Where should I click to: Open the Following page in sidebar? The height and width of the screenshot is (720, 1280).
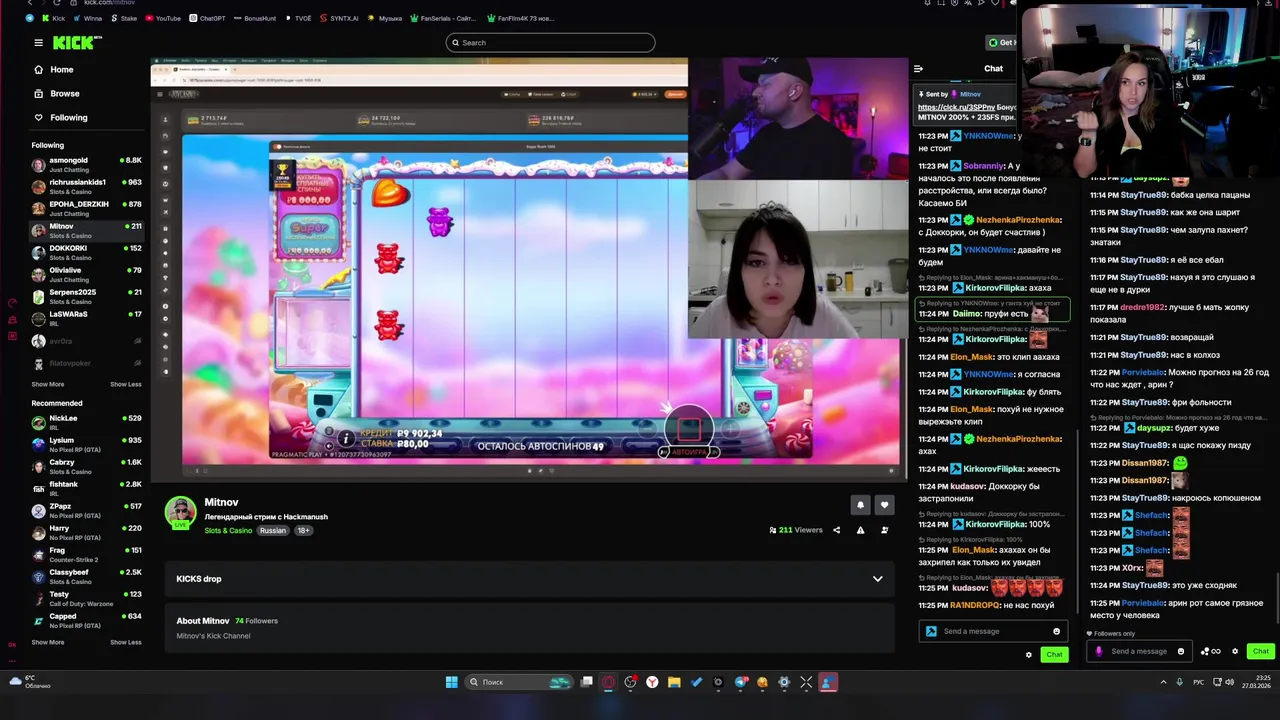pyautogui.click(x=68, y=118)
